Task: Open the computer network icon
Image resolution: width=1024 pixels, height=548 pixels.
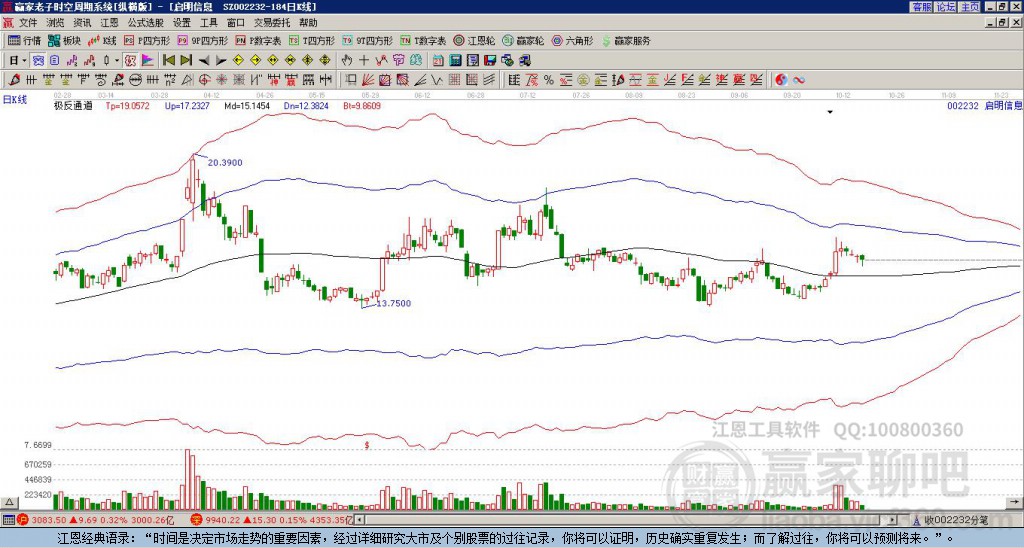Action: (x=524, y=60)
